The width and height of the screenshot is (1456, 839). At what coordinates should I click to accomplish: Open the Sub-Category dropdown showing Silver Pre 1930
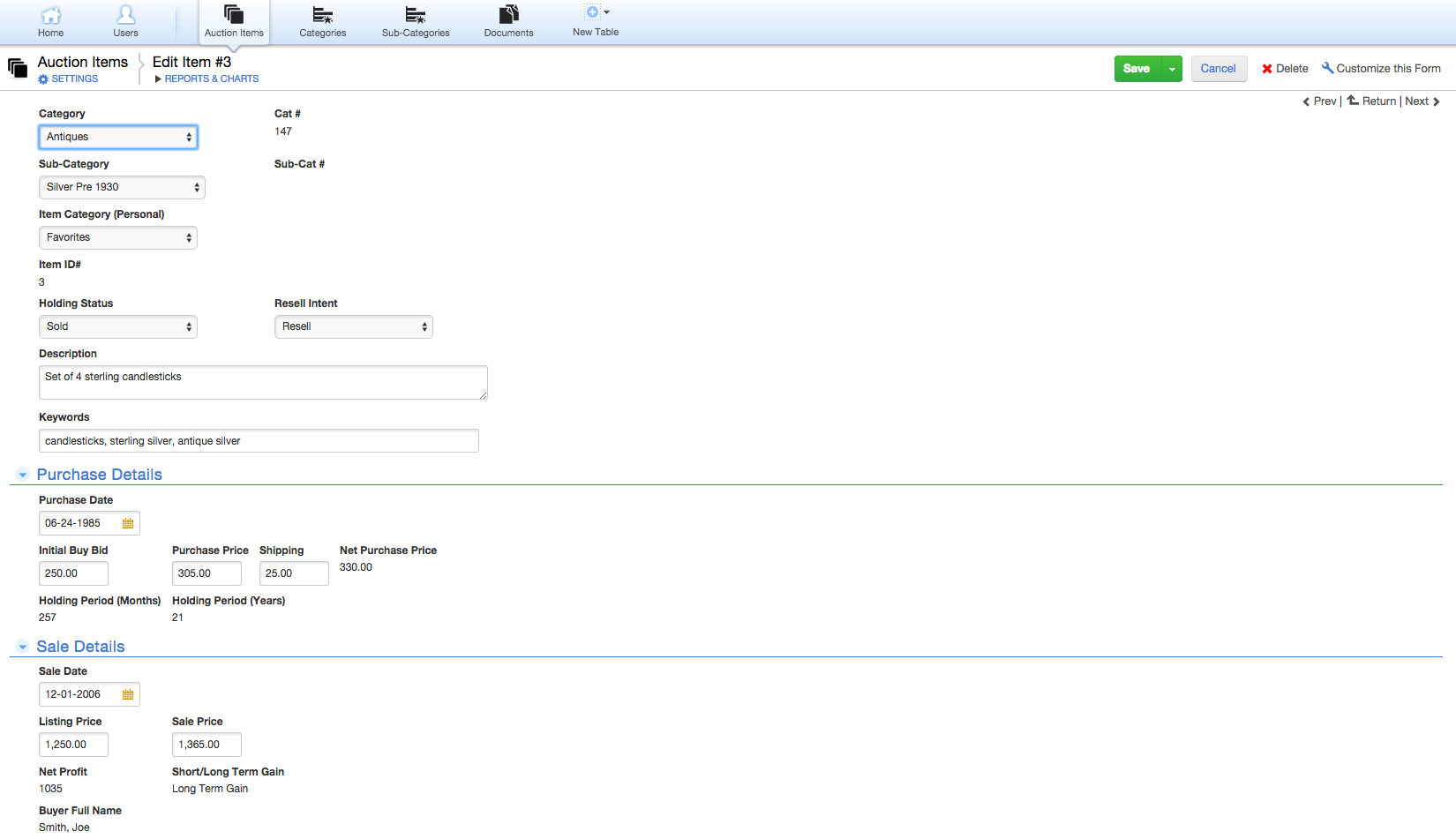(x=122, y=187)
